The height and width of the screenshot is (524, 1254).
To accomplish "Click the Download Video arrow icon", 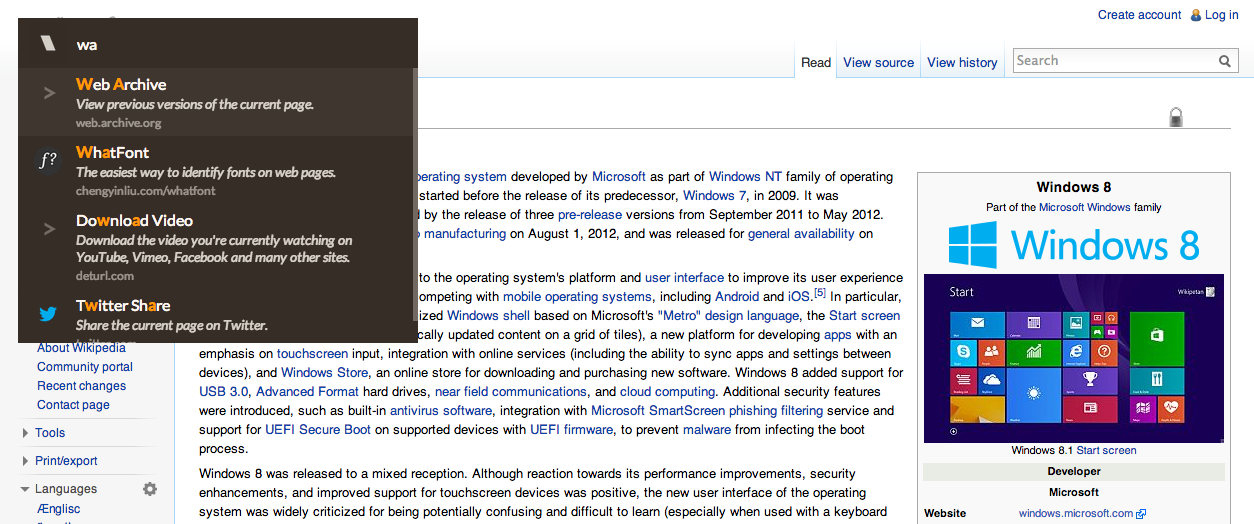I will [x=48, y=229].
